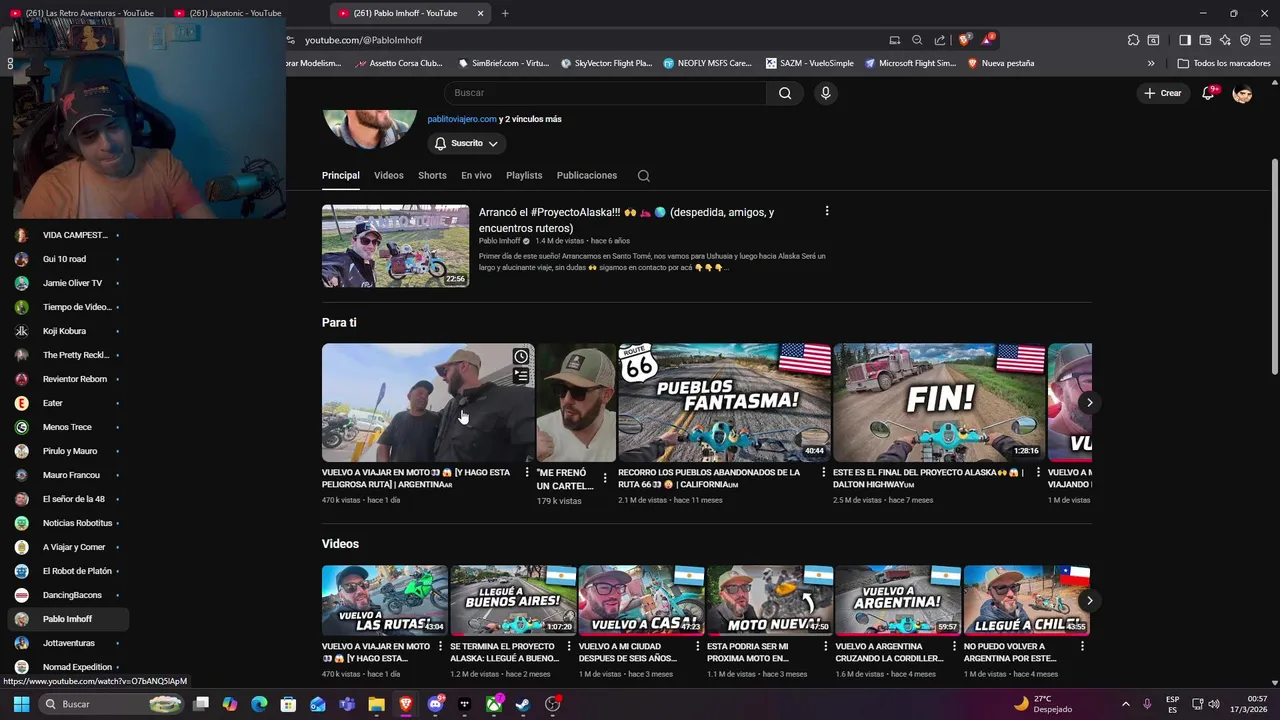1280x720 pixels.
Task: Open options menu for featured Alaska video
Action: click(x=826, y=211)
